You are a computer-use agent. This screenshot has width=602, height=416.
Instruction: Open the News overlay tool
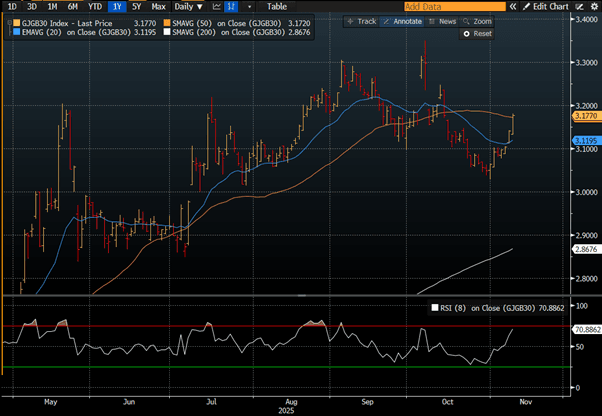pos(443,20)
